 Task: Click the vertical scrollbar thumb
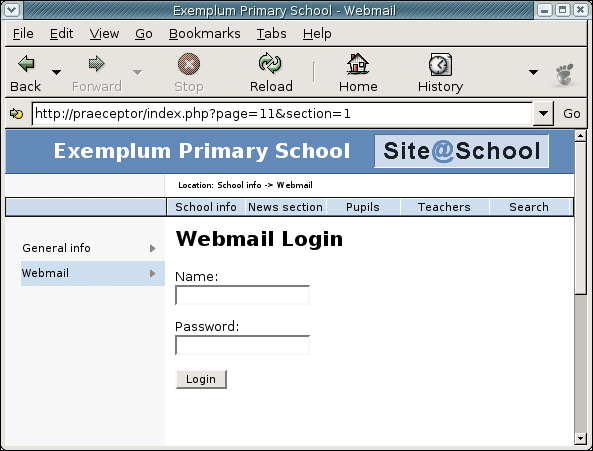tap(581, 218)
